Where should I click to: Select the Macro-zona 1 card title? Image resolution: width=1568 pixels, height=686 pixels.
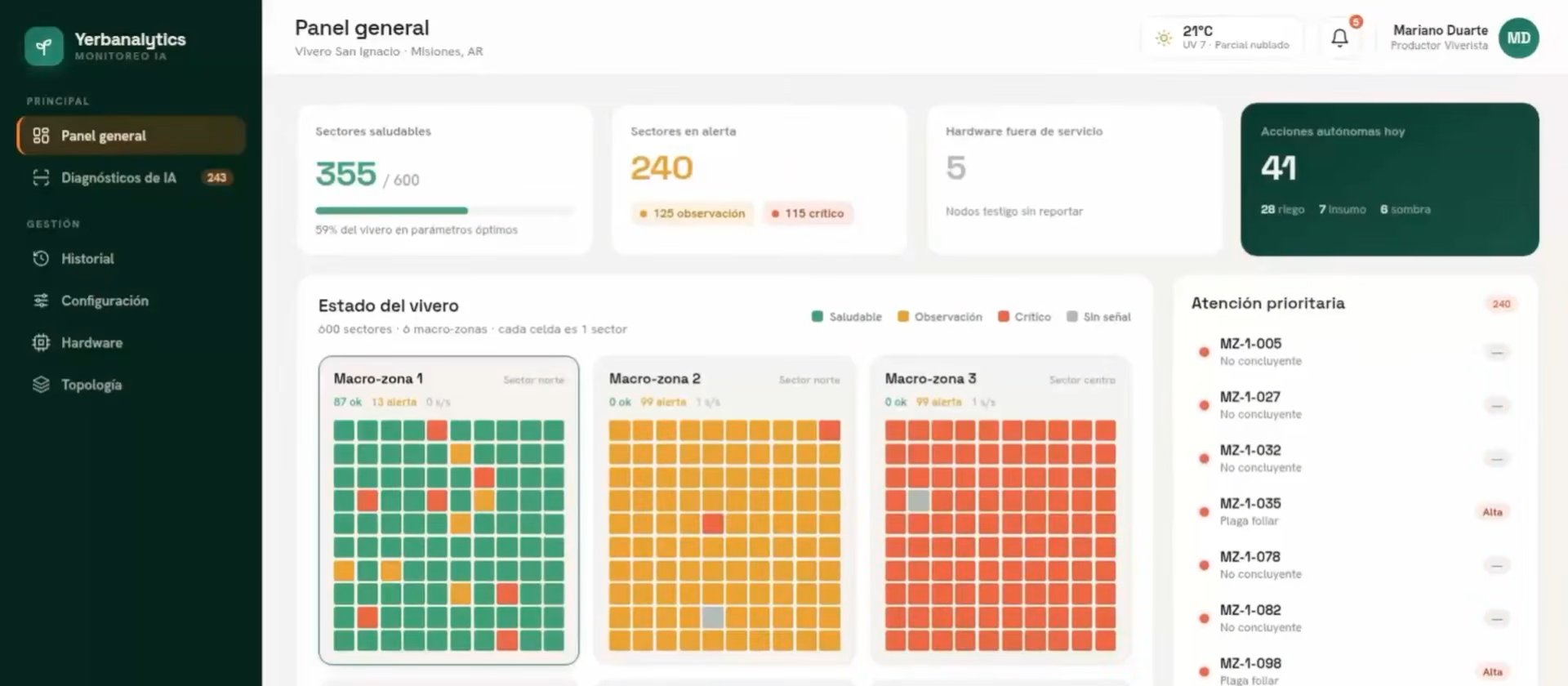coord(378,379)
